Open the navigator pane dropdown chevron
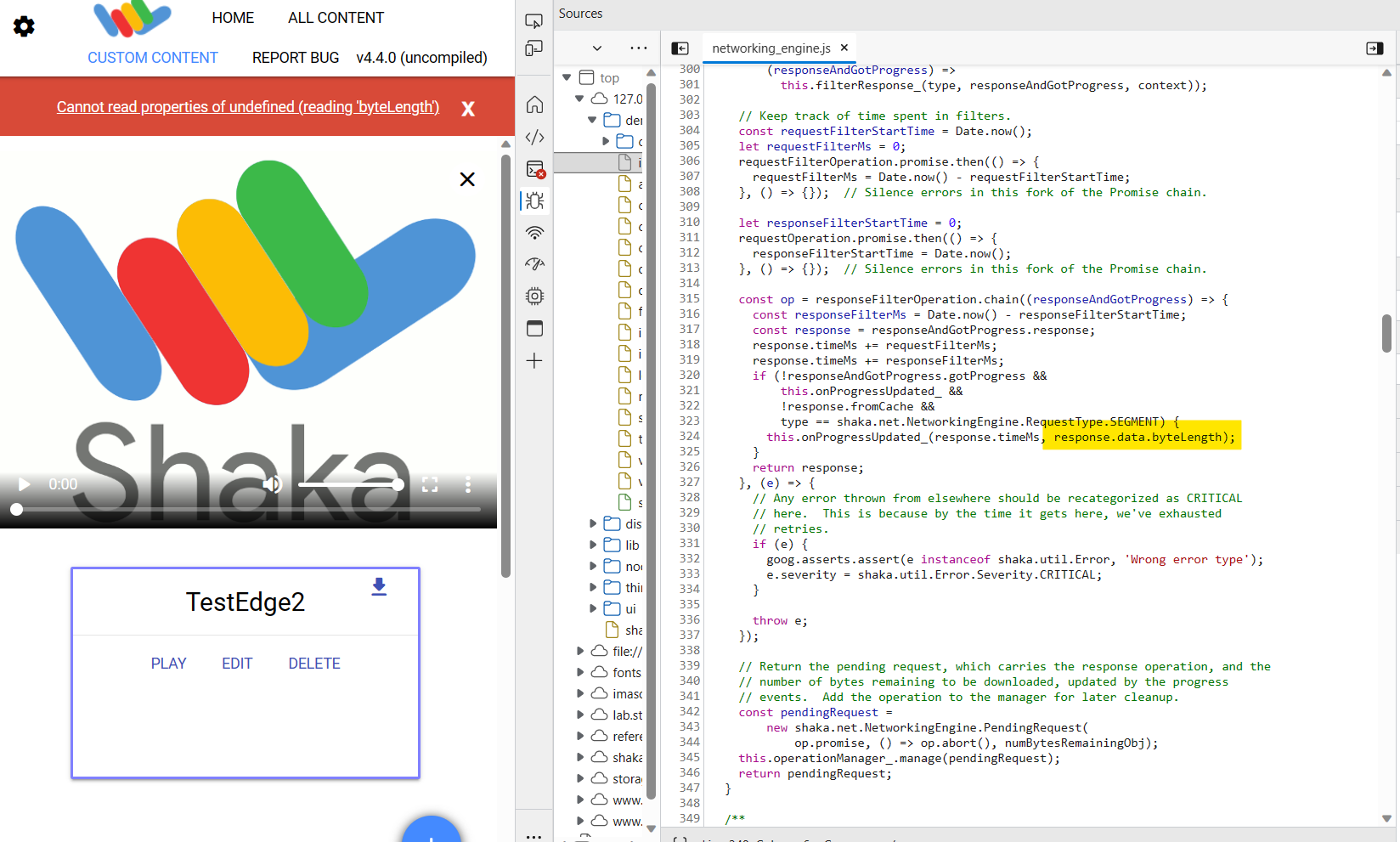The image size is (1400, 842). click(x=597, y=48)
